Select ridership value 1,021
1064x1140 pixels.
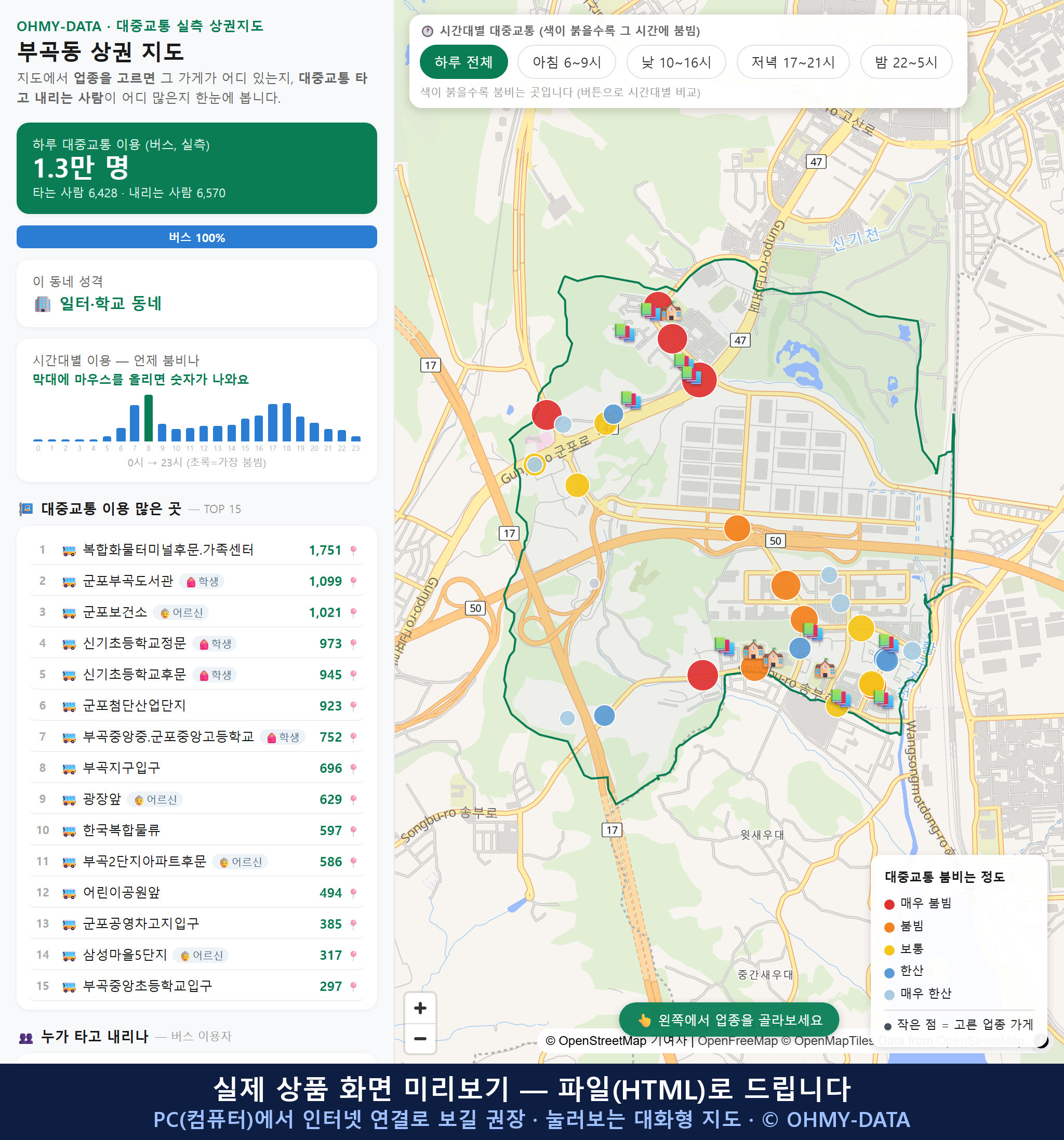tap(325, 613)
